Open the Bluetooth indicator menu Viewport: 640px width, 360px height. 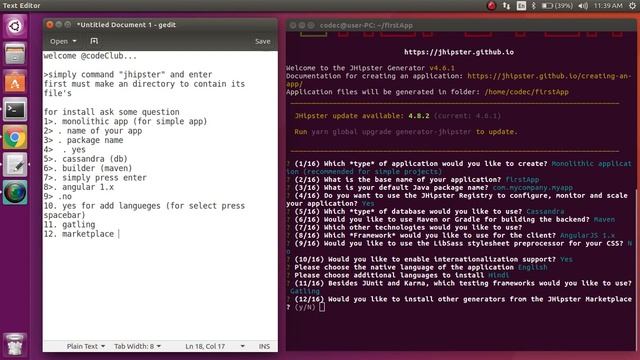click(533, 6)
